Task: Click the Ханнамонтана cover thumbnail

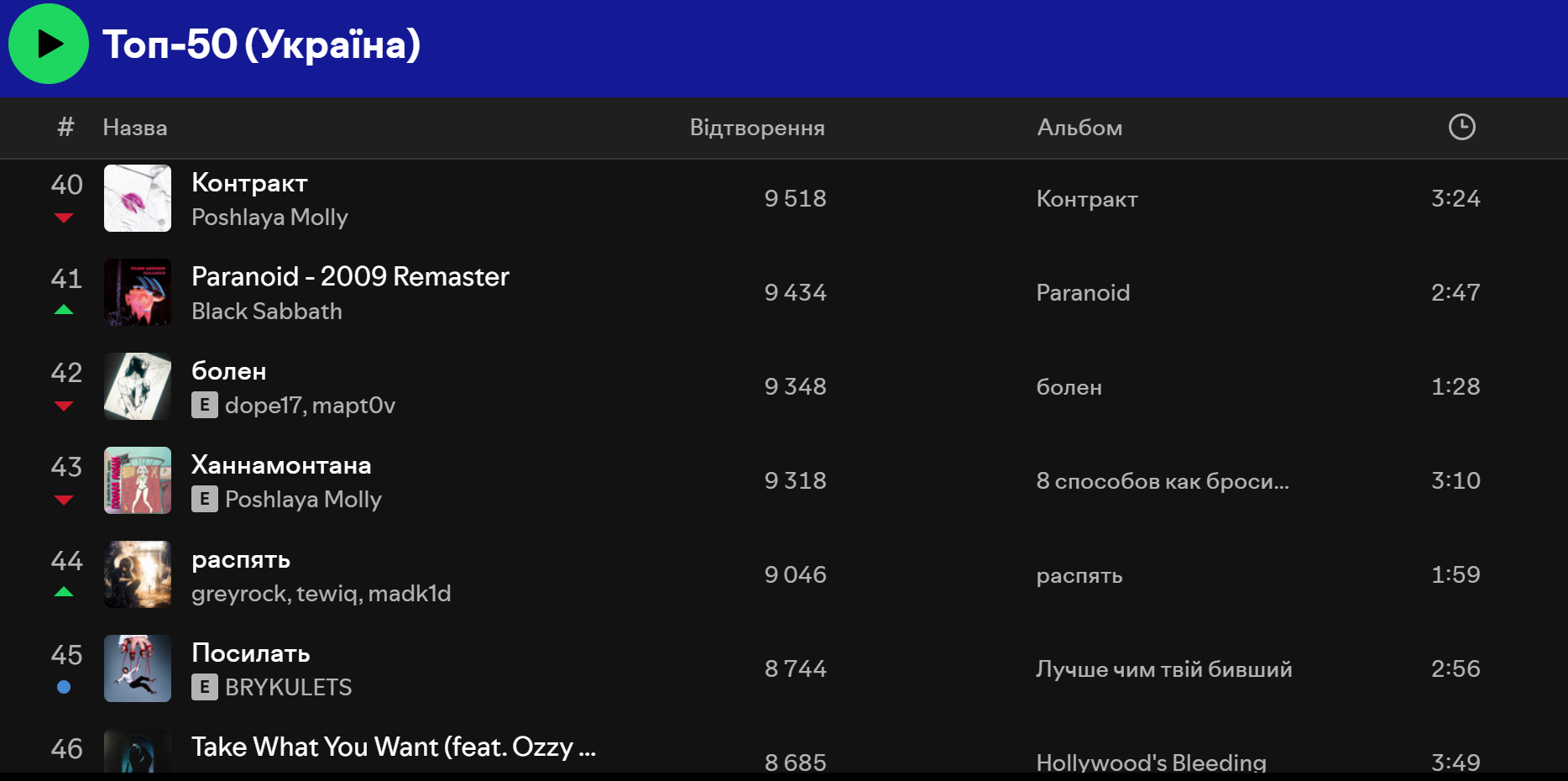Action: (x=138, y=480)
